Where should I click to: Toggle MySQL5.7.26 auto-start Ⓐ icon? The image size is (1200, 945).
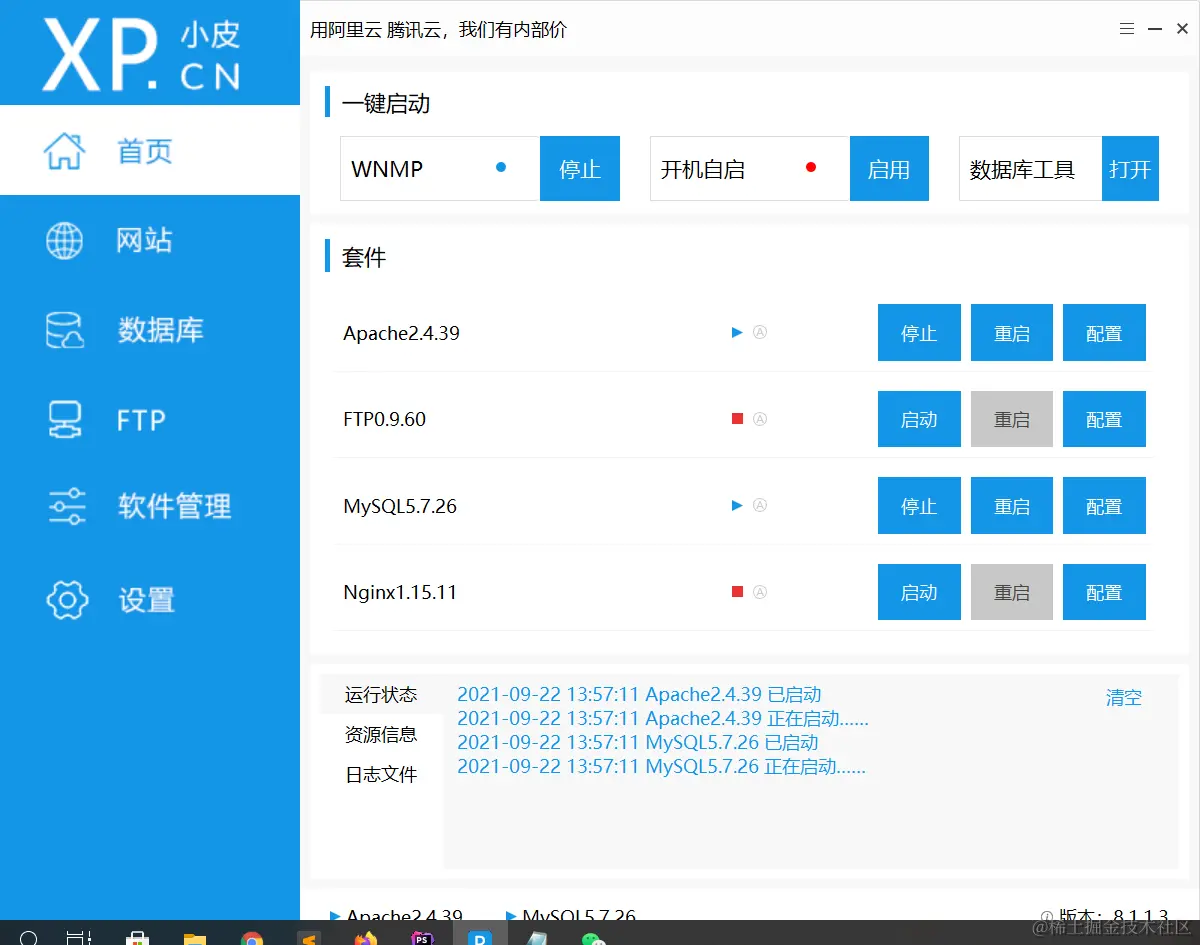[760, 505]
